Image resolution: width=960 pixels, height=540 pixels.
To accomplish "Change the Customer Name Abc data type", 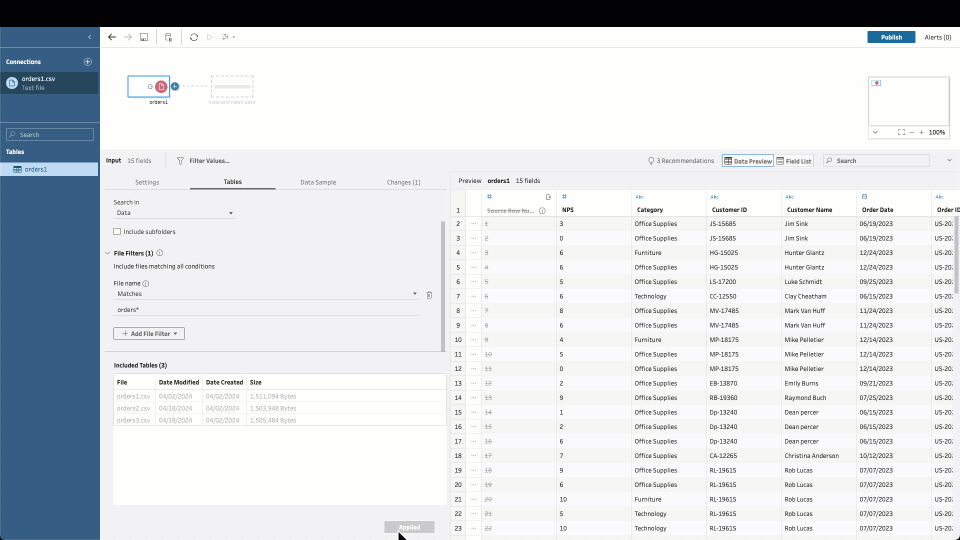I will [789, 197].
